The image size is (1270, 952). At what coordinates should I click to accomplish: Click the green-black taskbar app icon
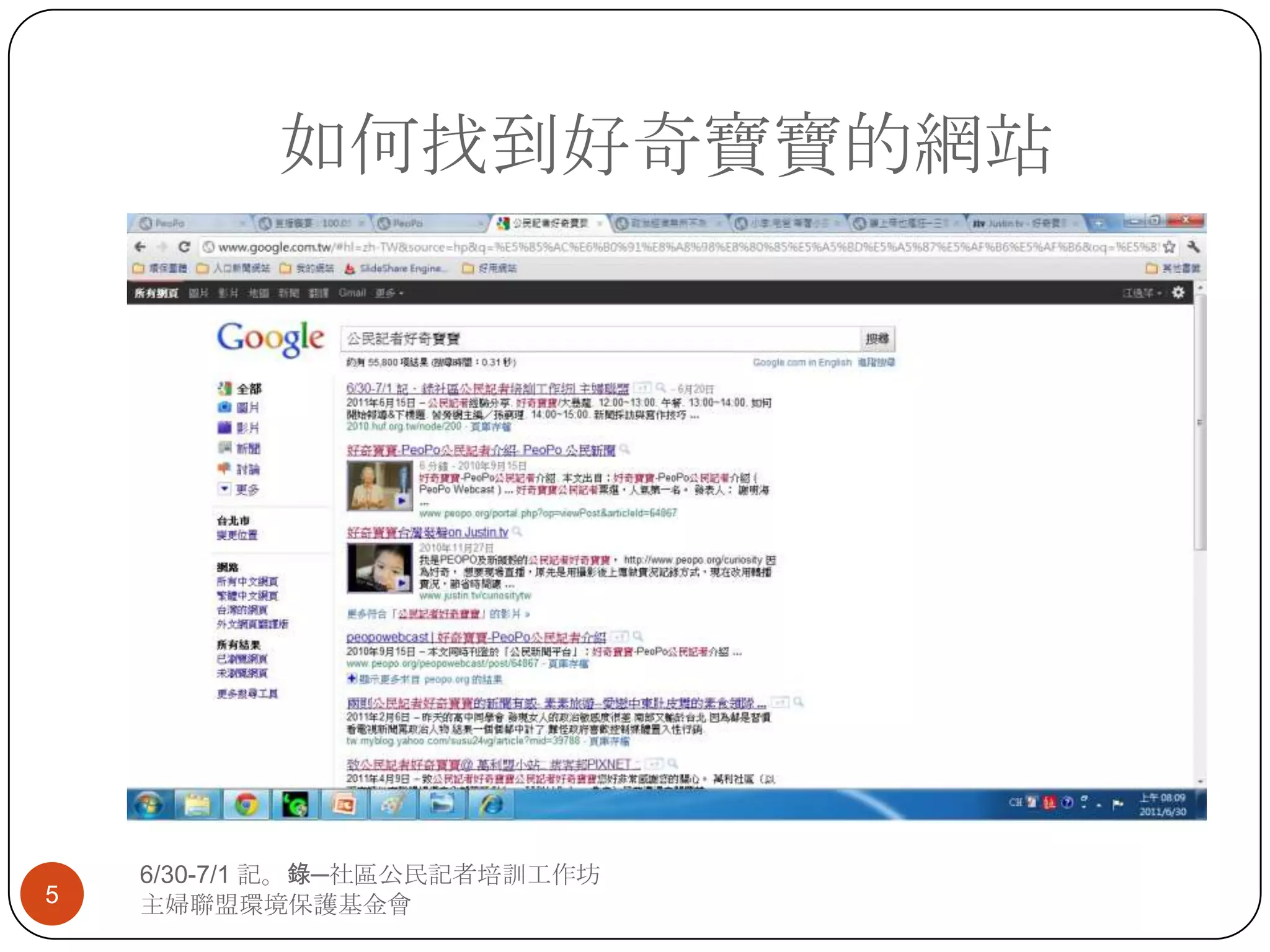coord(295,804)
